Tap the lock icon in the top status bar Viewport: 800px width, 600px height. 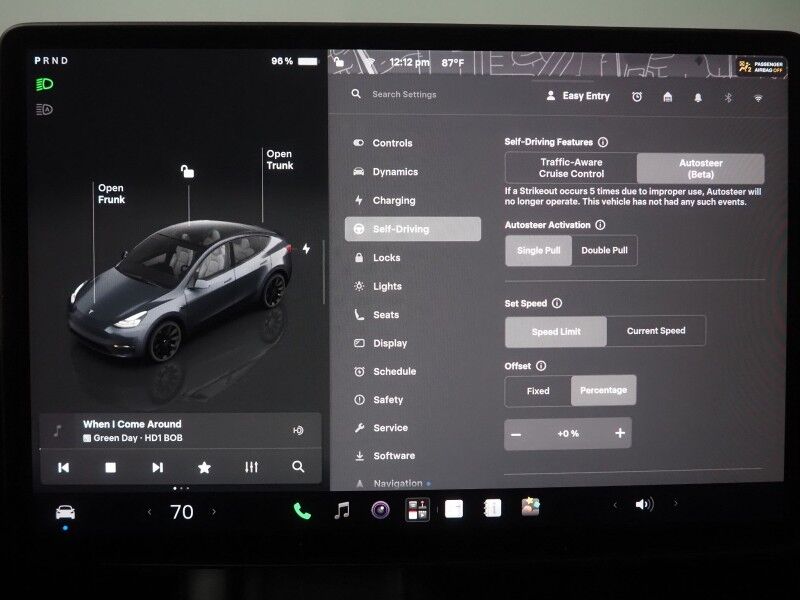coord(339,62)
